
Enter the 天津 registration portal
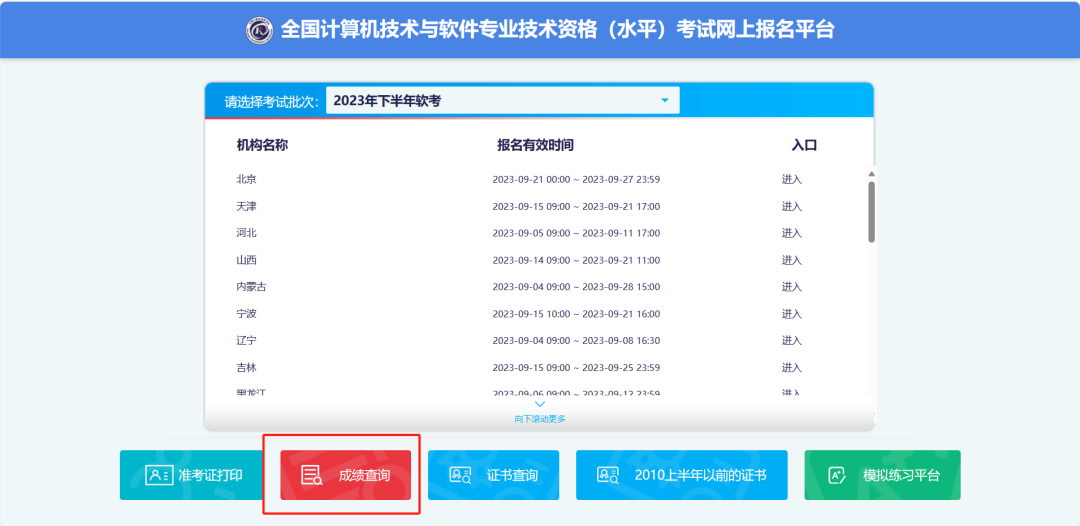click(792, 206)
